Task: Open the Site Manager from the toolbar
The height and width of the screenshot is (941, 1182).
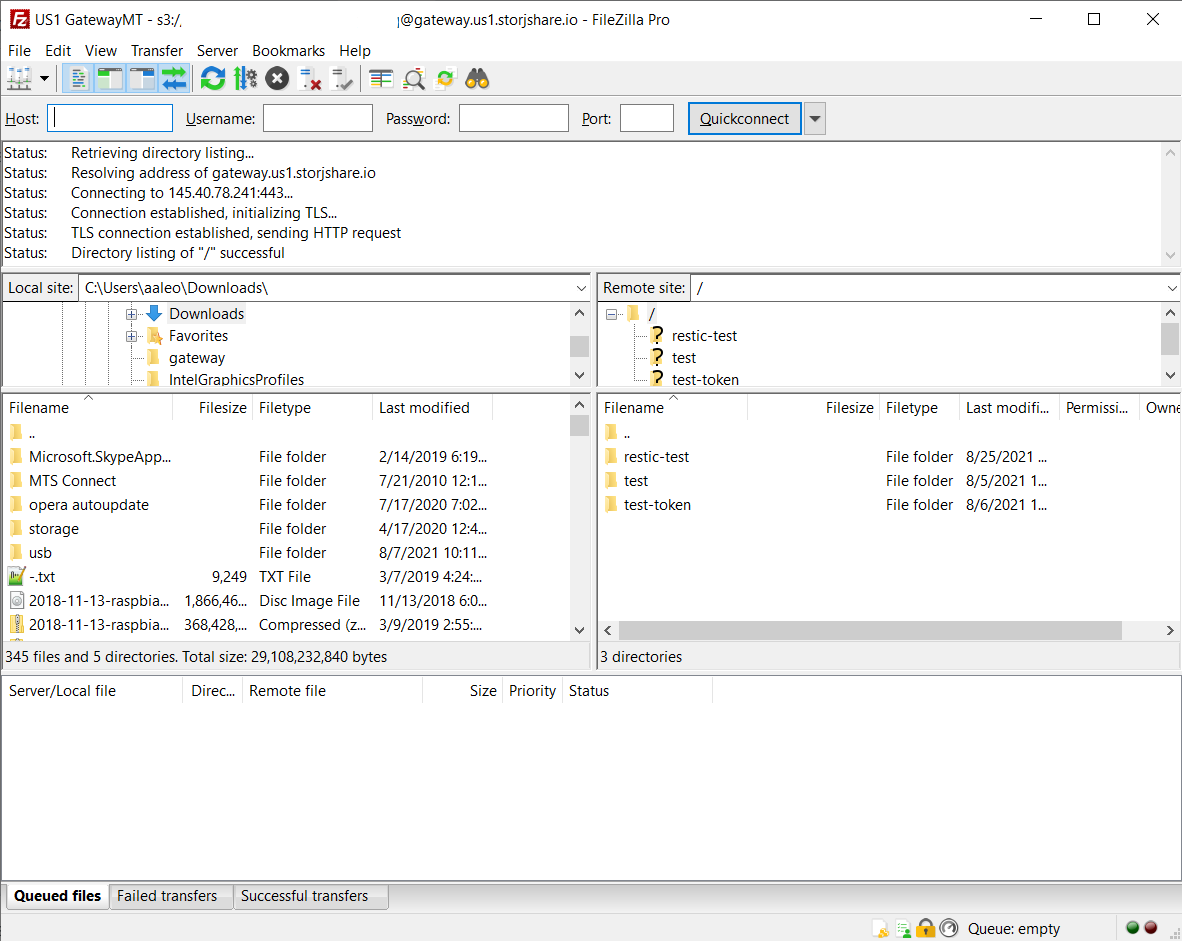Action: point(19,78)
